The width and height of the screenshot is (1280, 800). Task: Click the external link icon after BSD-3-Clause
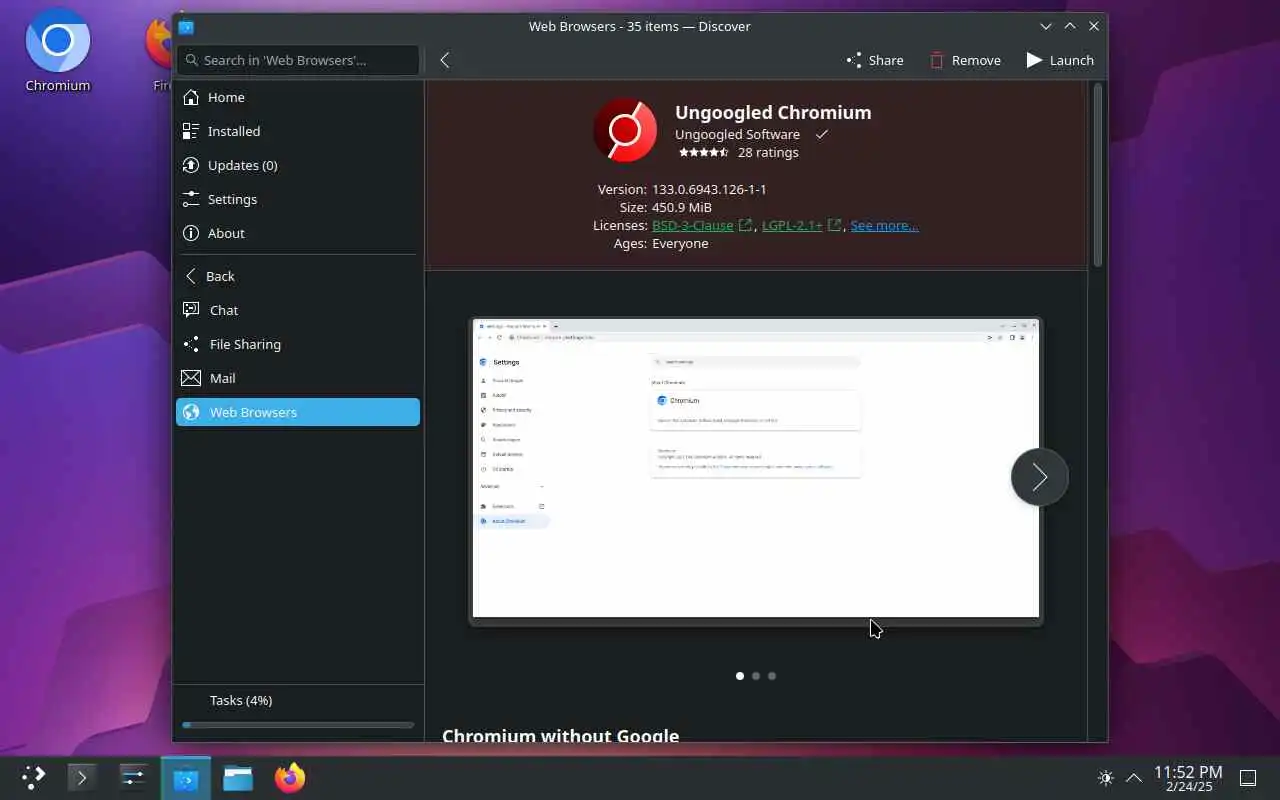[x=745, y=225]
